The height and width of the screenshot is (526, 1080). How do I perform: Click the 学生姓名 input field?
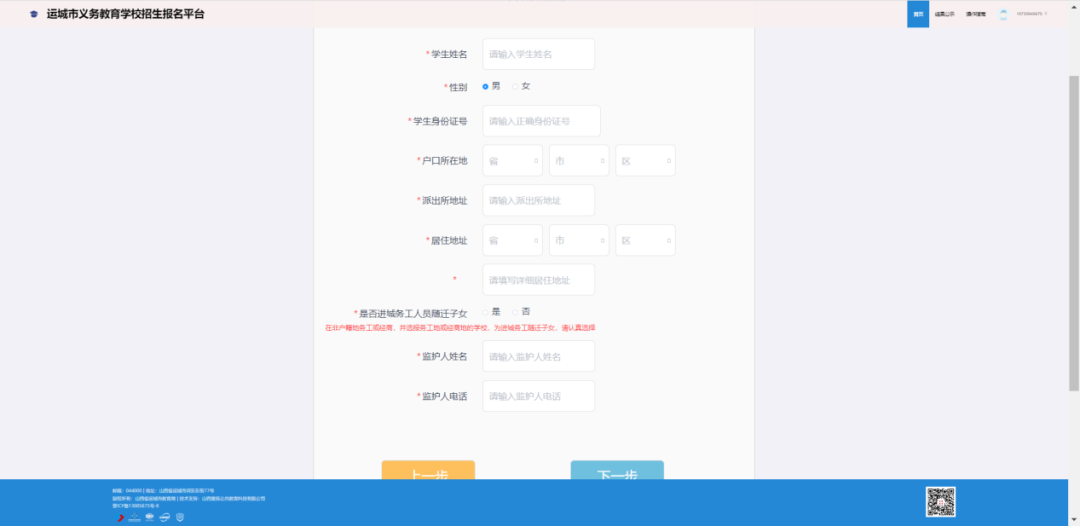coord(538,54)
